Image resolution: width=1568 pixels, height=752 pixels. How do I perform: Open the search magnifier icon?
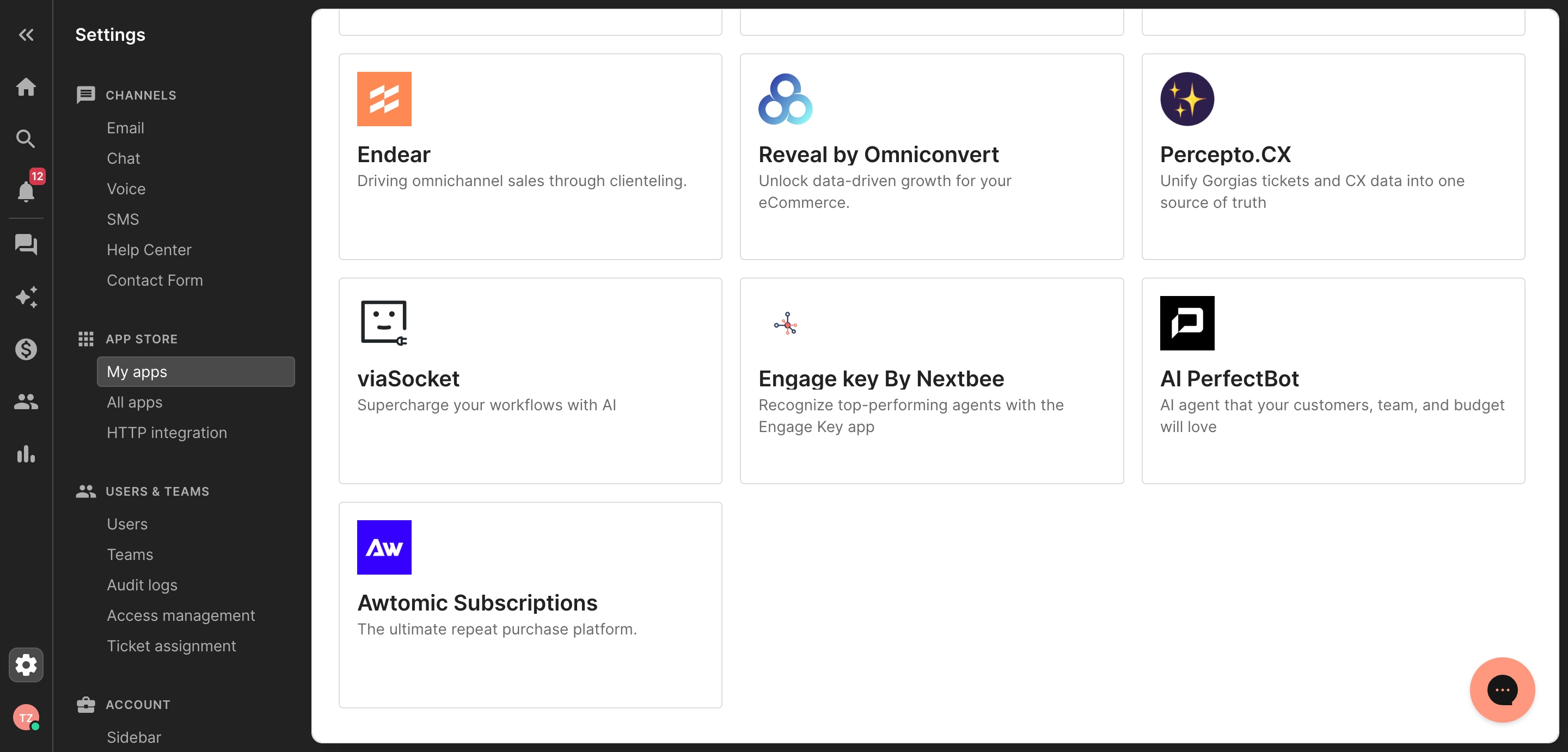26,139
